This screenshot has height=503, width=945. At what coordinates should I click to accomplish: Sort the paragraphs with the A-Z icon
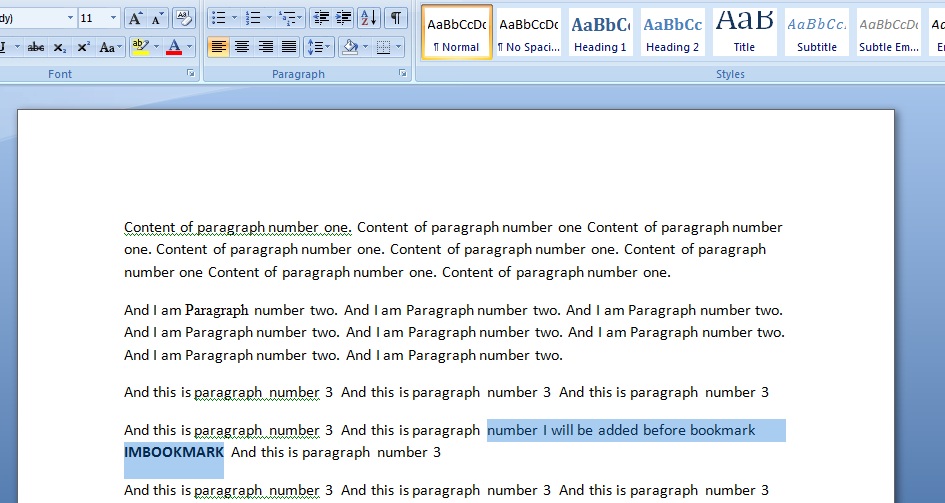[x=368, y=18]
